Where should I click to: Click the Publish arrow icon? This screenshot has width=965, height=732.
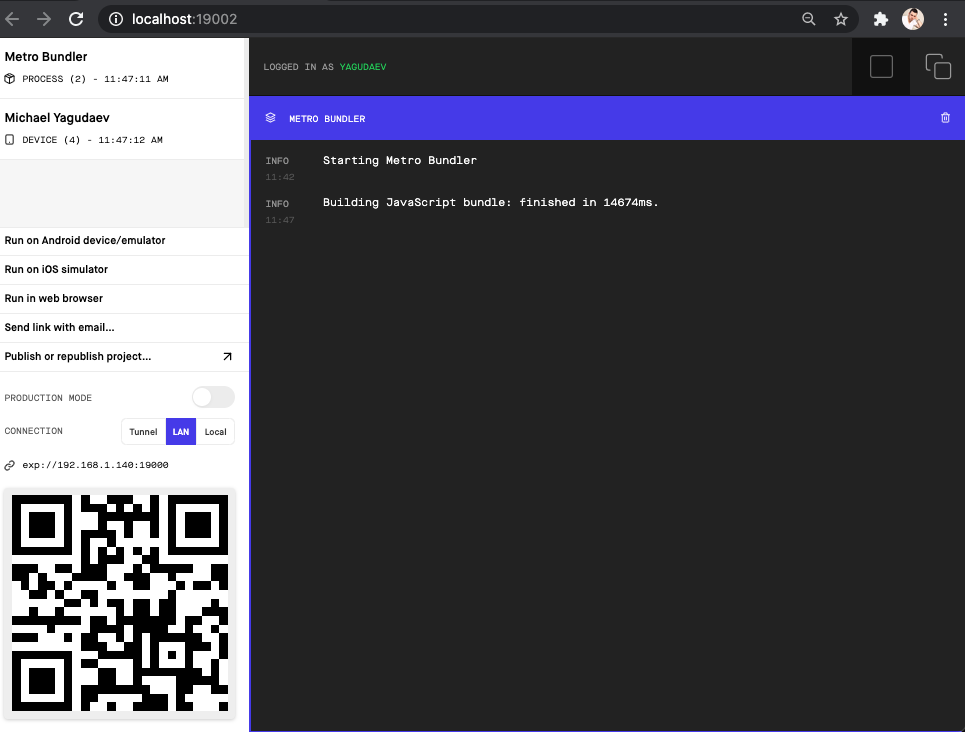tap(228, 356)
